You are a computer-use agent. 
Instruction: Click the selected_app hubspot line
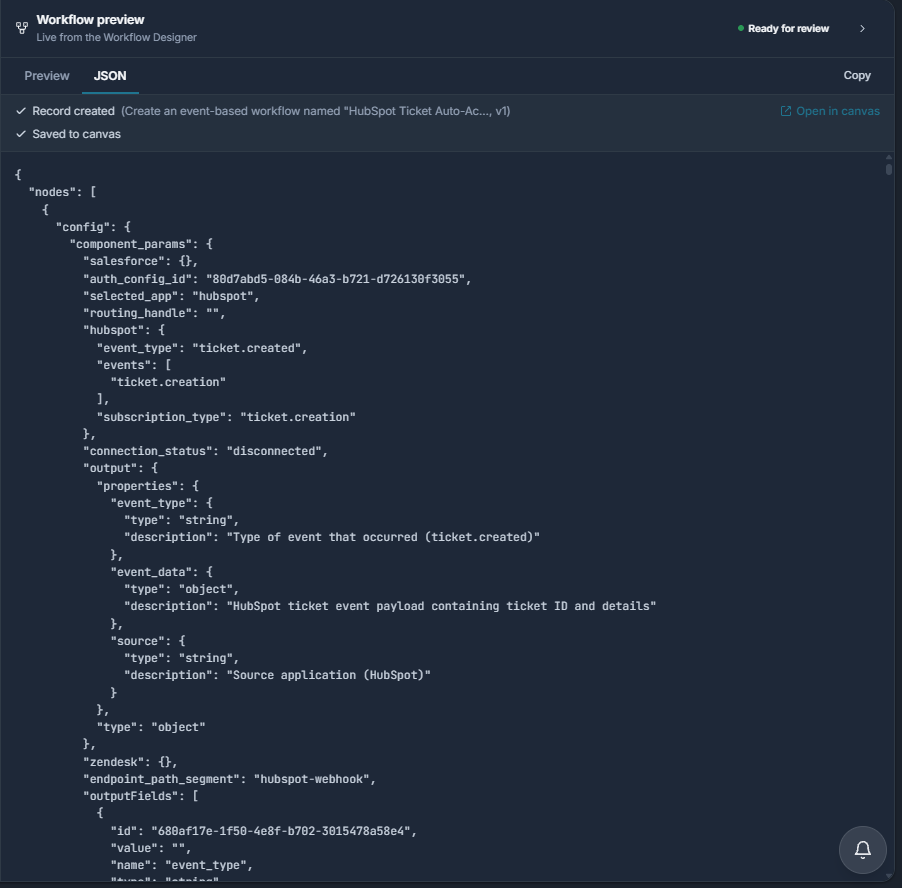pos(171,296)
